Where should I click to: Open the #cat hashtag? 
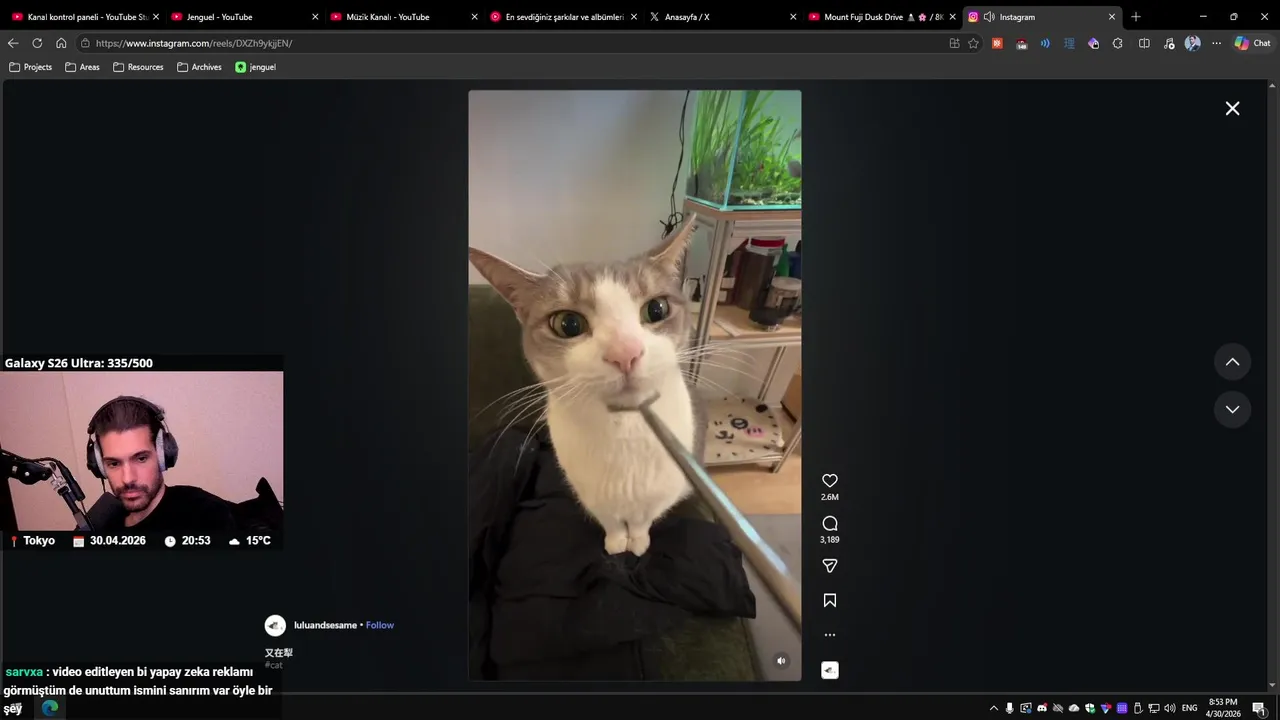point(273,665)
